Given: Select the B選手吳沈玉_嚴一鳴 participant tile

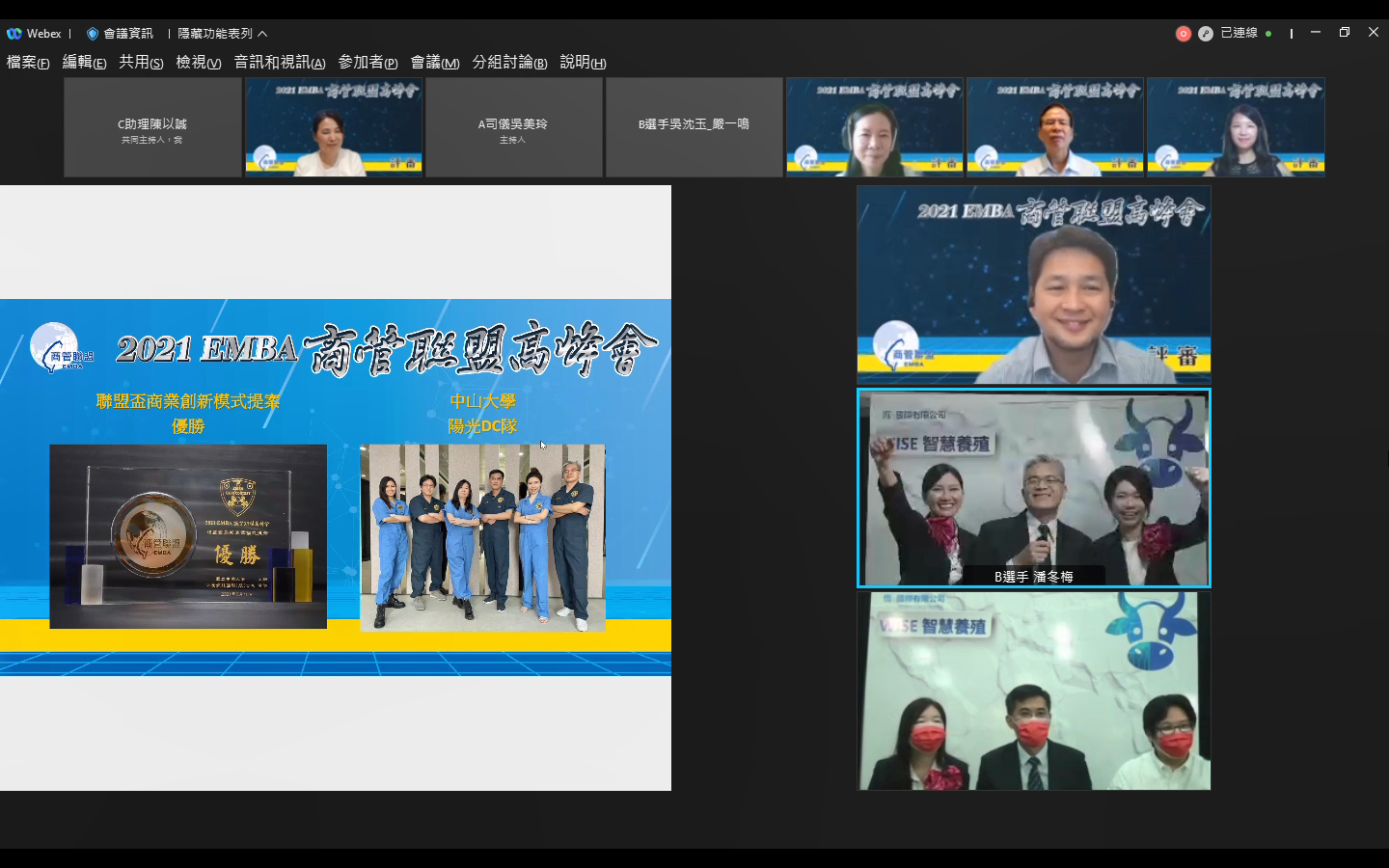Looking at the screenshot, I should [x=694, y=127].
